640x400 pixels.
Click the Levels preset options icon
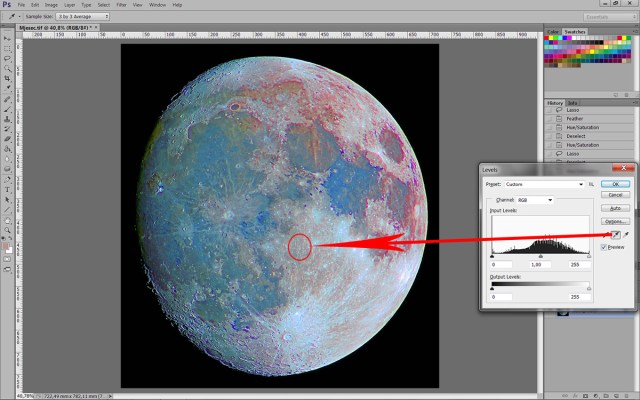tap(591, 185)
